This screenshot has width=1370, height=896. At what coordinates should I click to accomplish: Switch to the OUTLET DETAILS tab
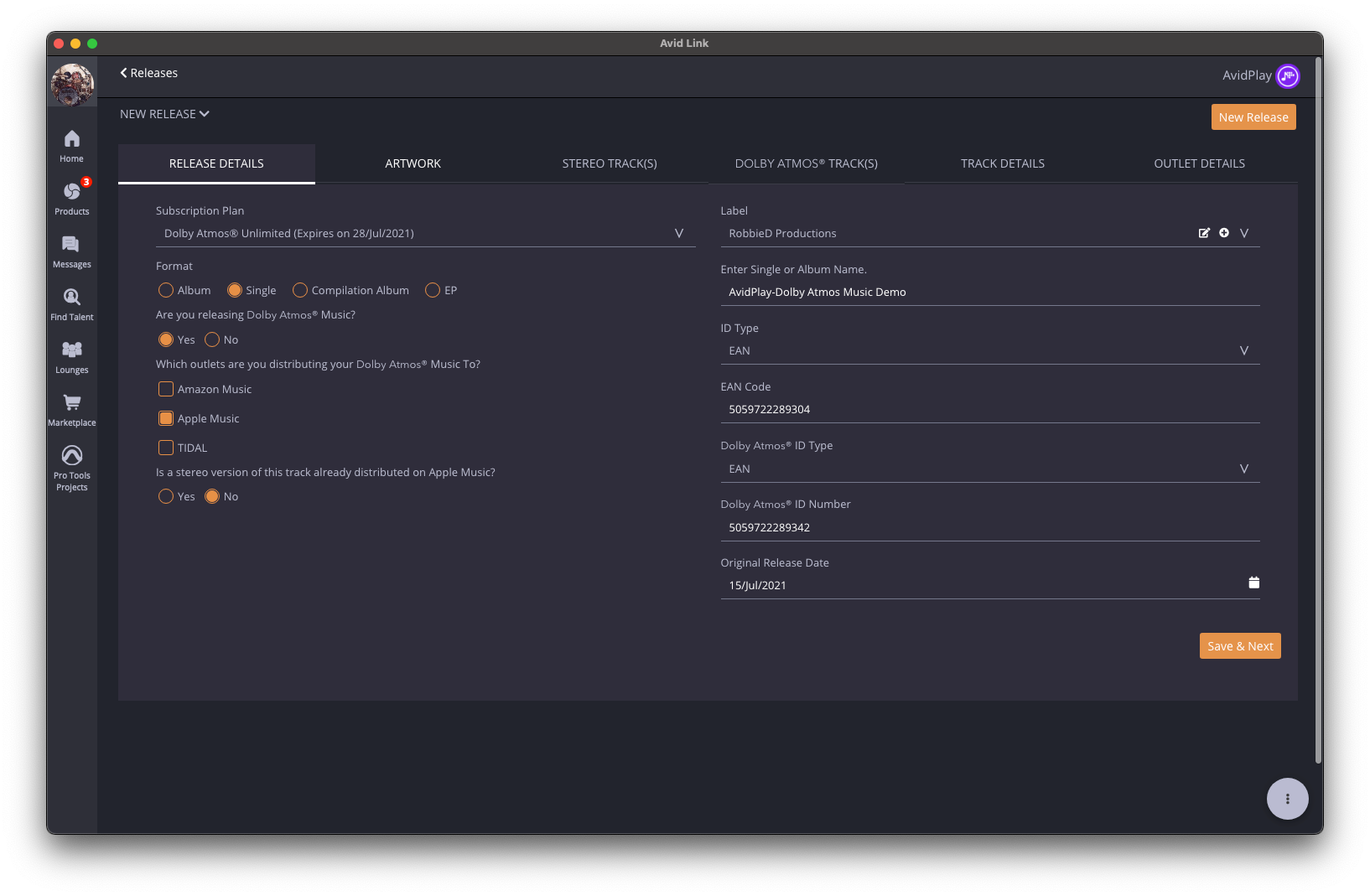pyautogui.click(x=1200, y=163)
